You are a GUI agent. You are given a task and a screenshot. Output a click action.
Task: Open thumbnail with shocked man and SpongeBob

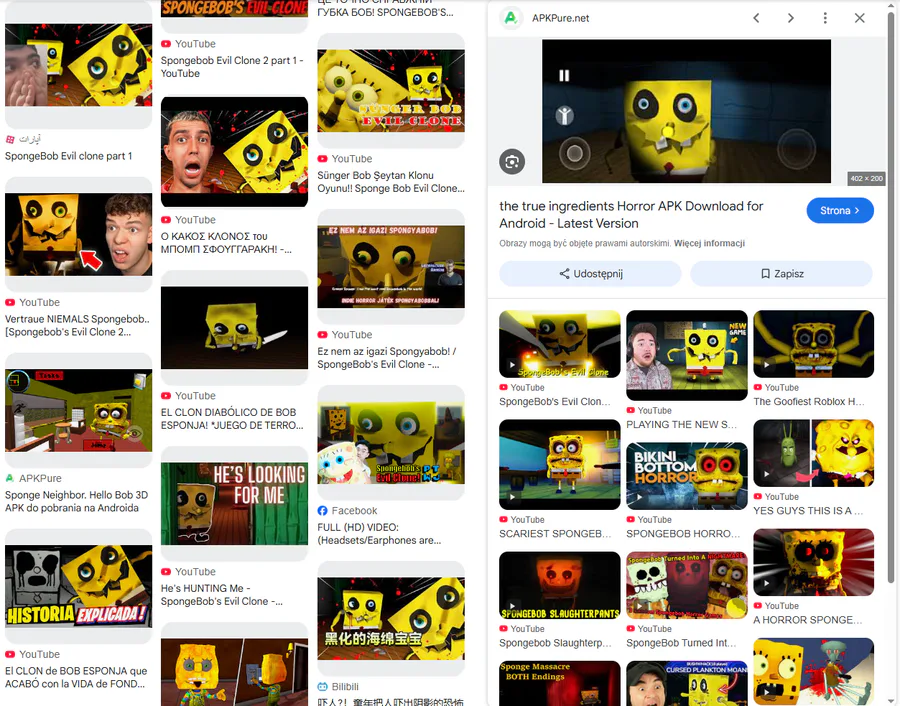coord(234,152)
